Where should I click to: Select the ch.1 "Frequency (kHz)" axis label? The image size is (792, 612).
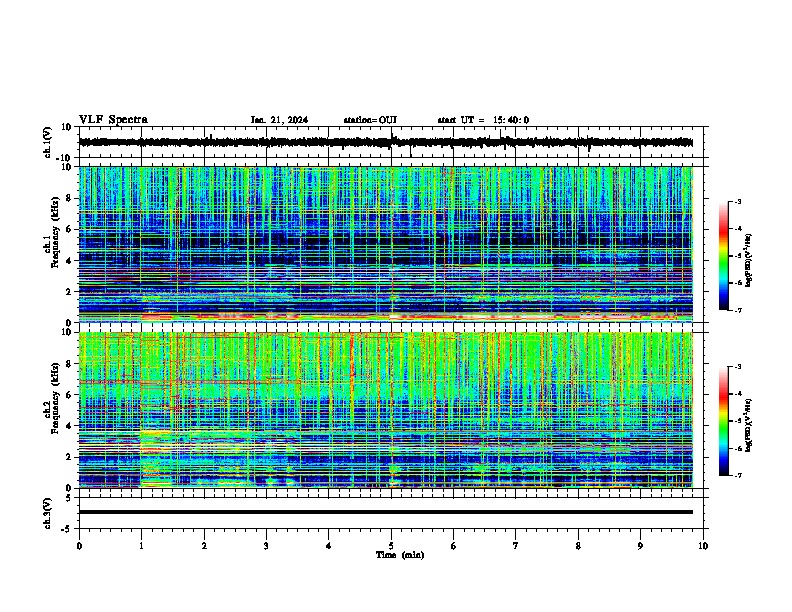coord(54,232)
